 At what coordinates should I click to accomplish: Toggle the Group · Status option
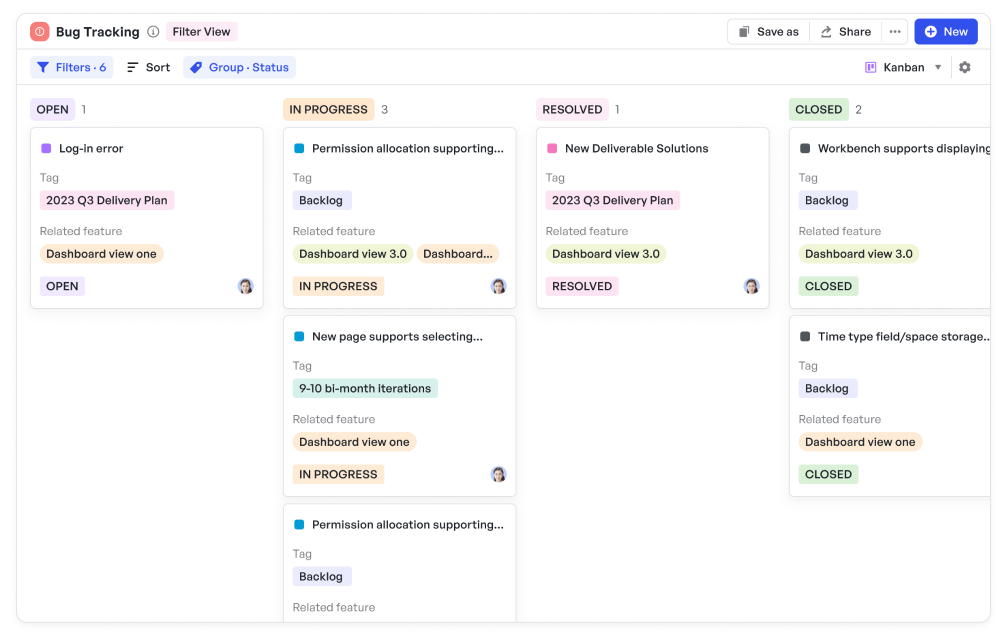tap(239, 68)
